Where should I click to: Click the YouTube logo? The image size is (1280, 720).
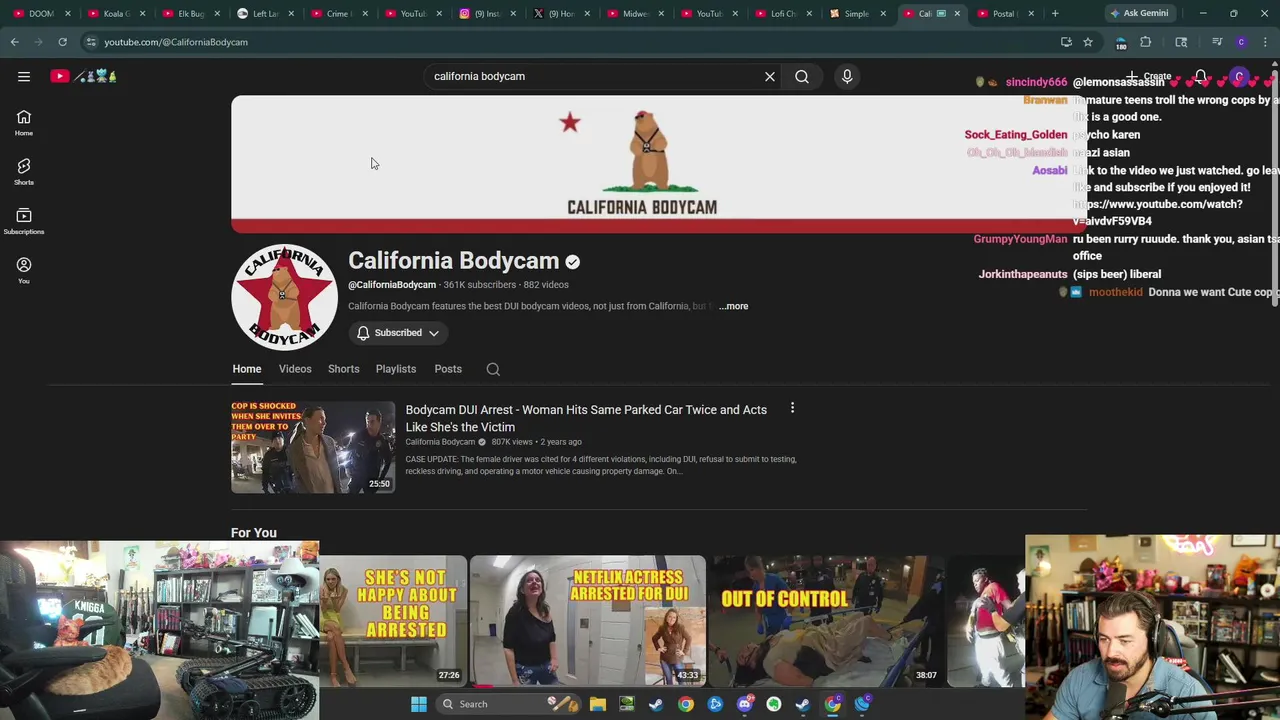tap(84, 76)
